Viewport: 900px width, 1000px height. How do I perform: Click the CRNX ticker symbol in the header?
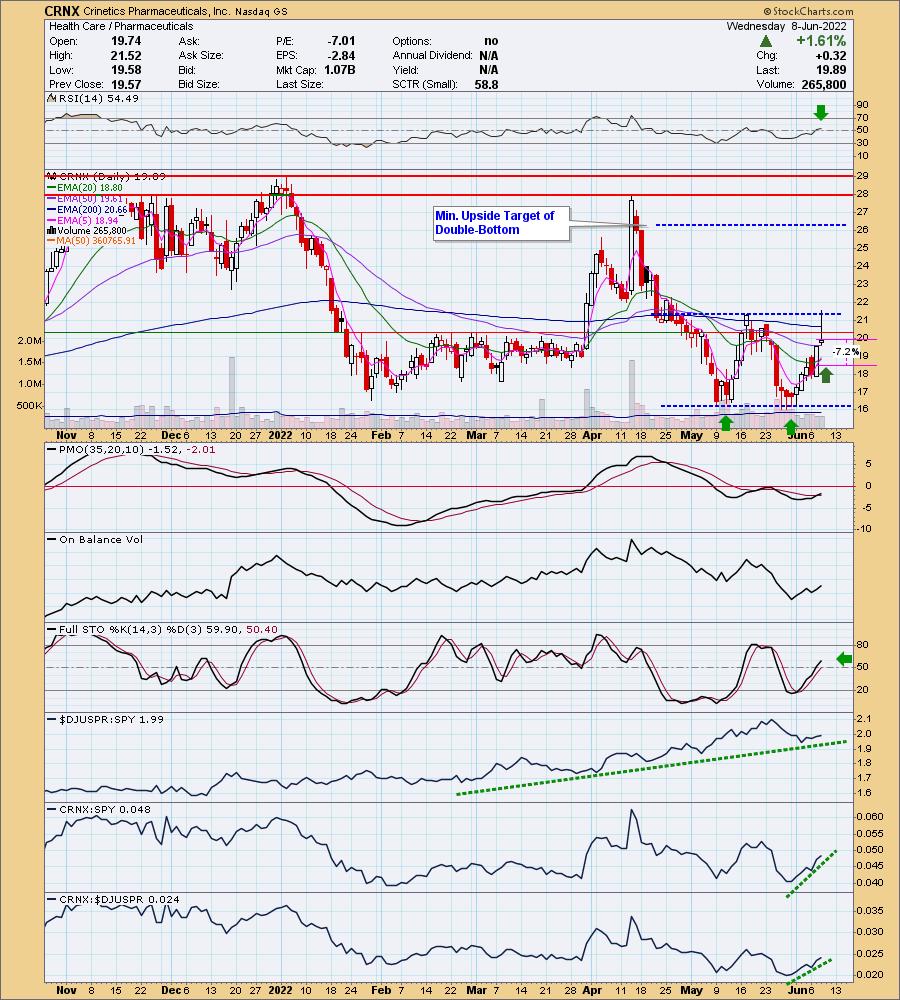[62, 11]
